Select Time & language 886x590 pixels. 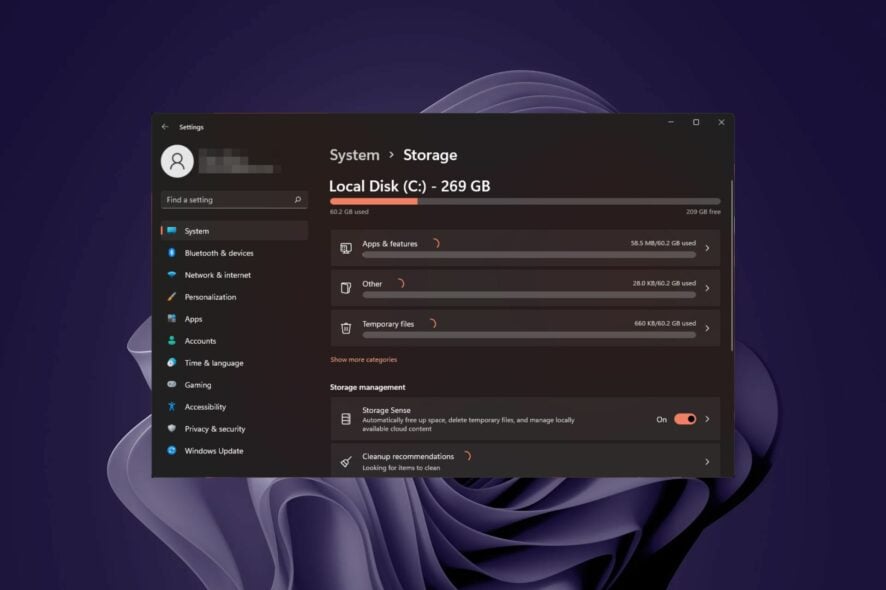click(x=234, y=363)
